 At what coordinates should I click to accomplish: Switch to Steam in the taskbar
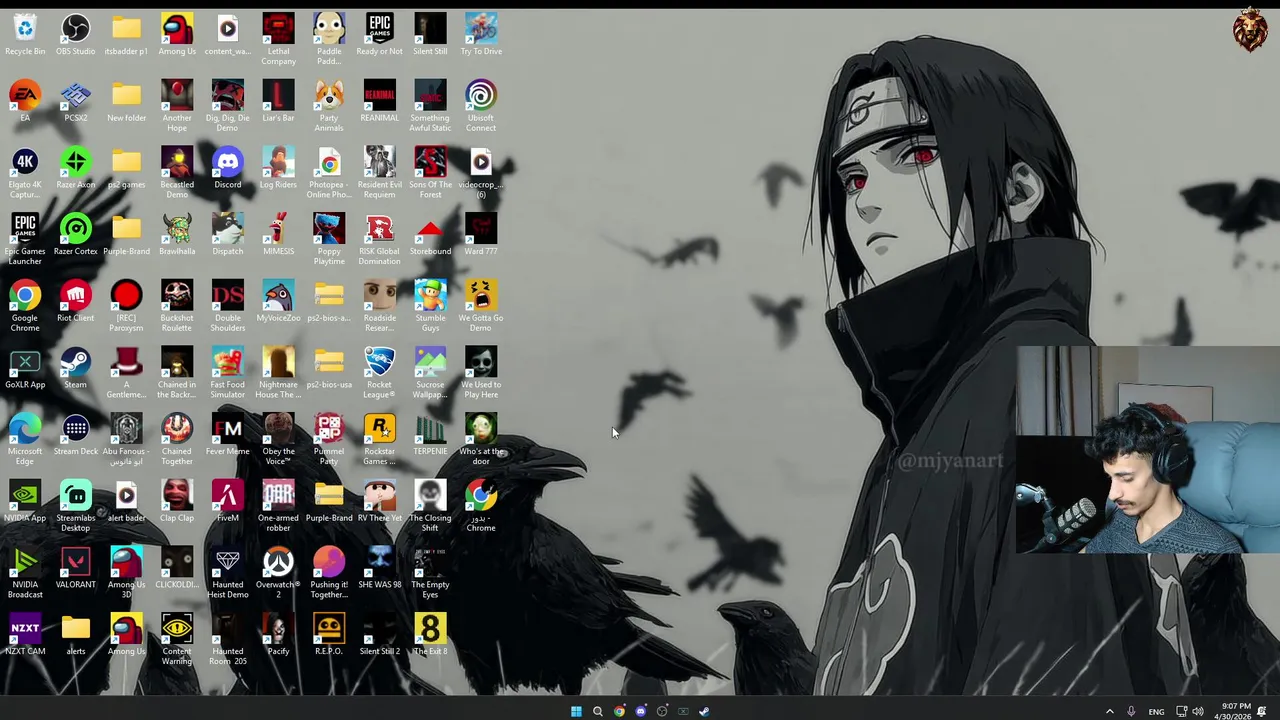[705, 711]
